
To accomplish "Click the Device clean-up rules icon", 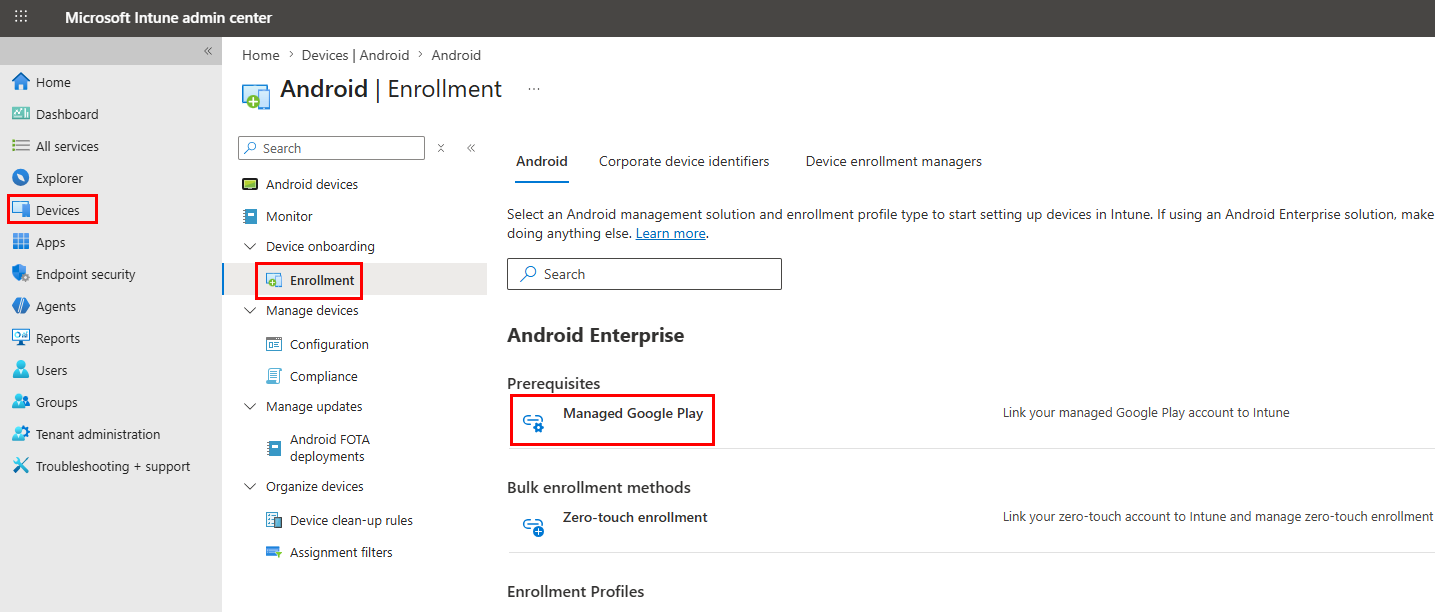I will tap(274, 520).
